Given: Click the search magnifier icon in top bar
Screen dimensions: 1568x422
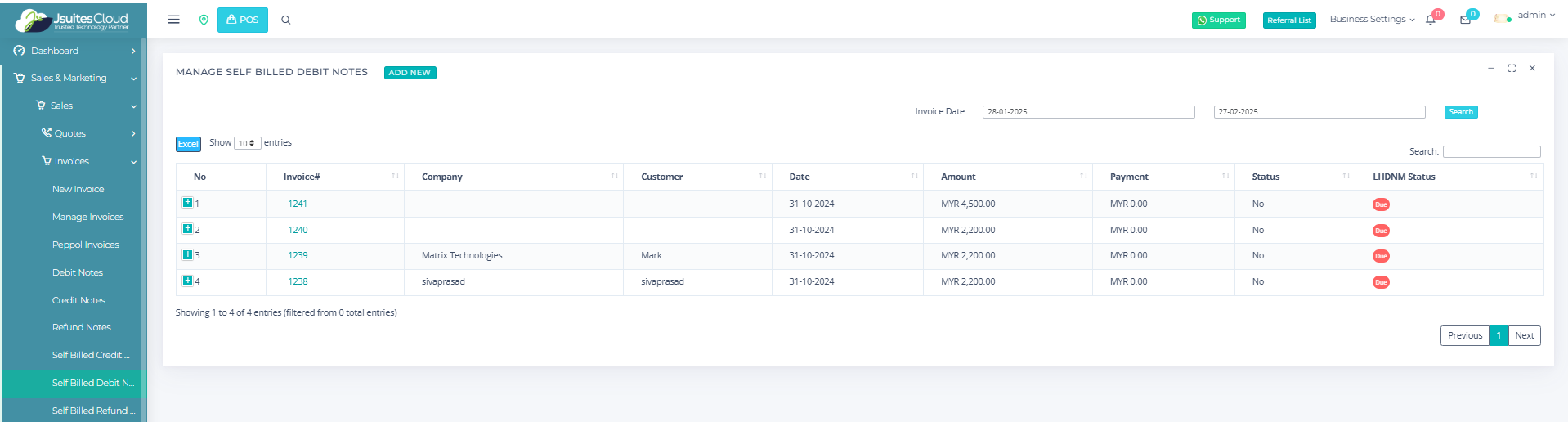Looking at the screenshot, I should click(286, 20).
